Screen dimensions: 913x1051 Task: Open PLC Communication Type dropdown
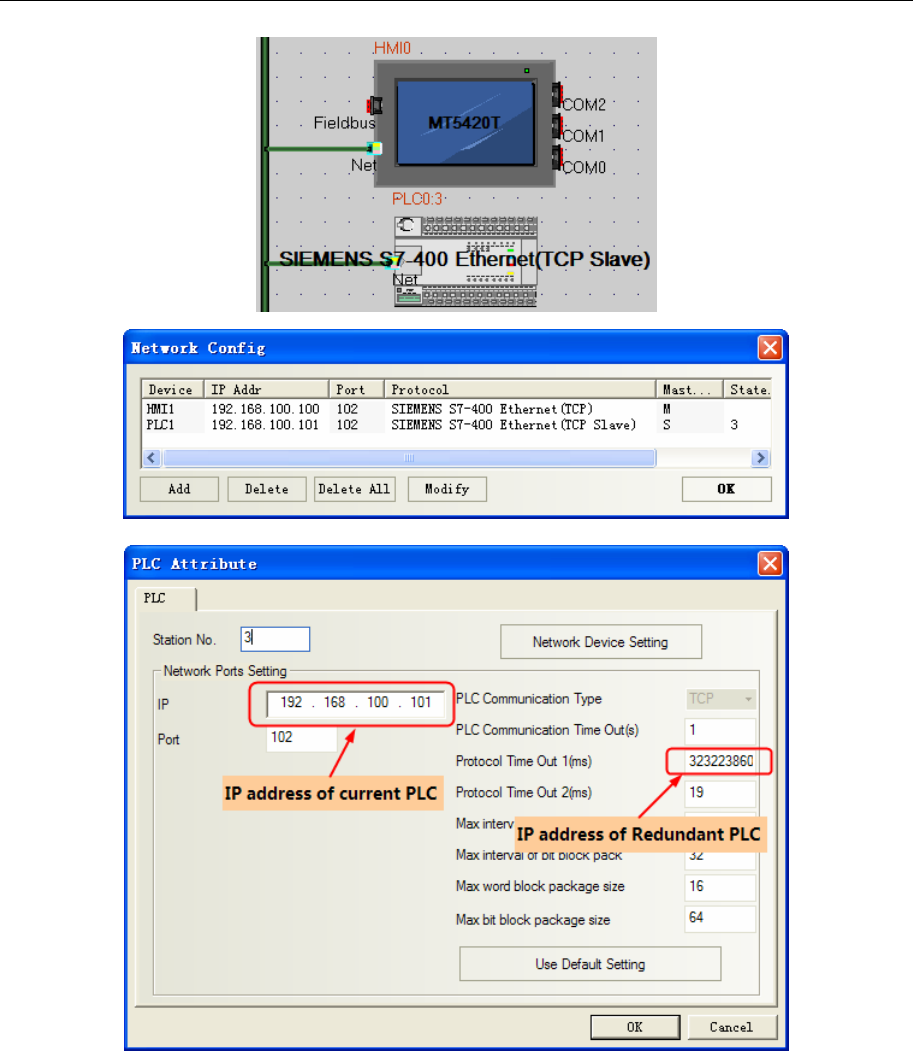[x=721, y=699]
